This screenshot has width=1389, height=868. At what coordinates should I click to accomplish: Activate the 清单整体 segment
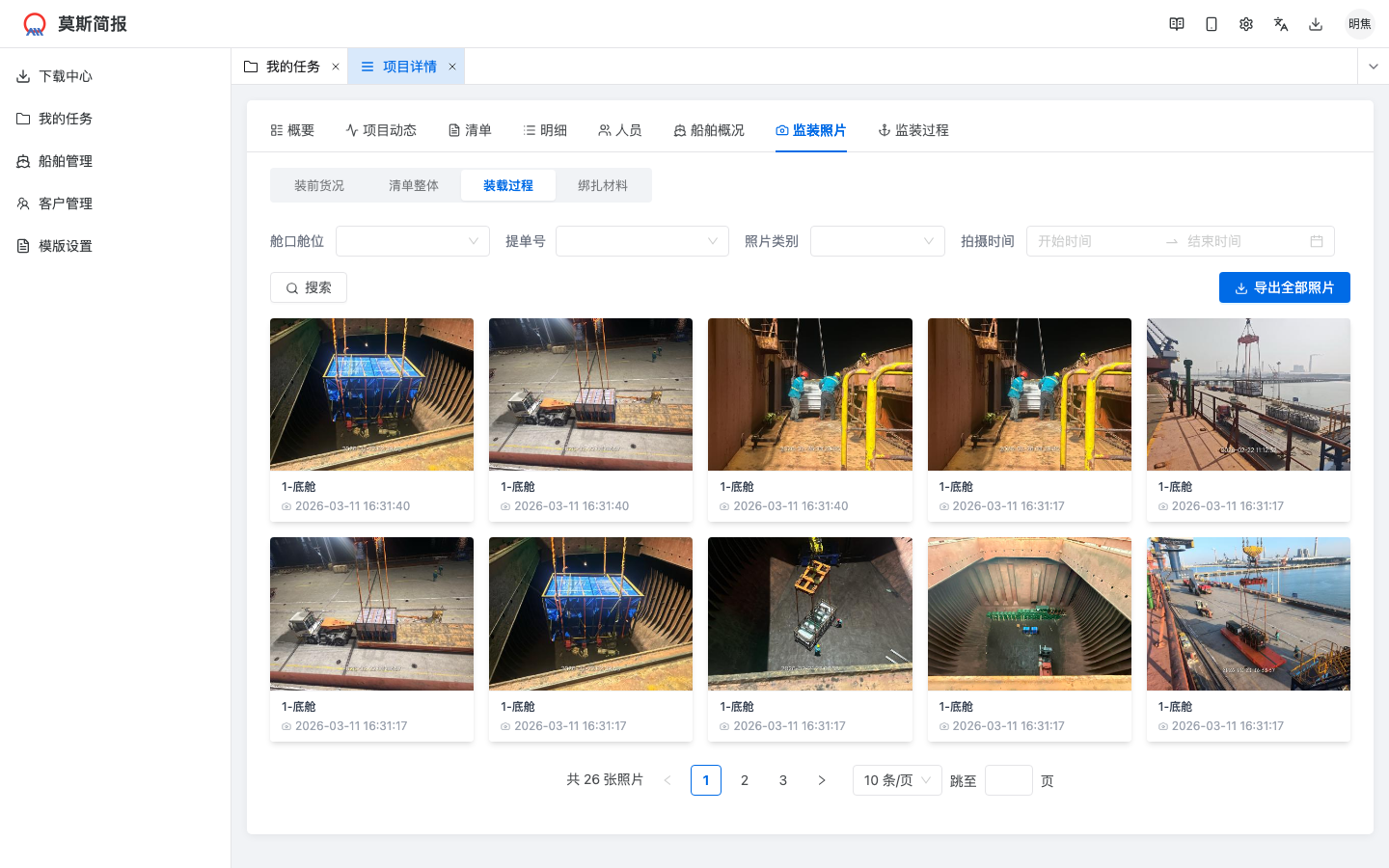pos(413,184)
